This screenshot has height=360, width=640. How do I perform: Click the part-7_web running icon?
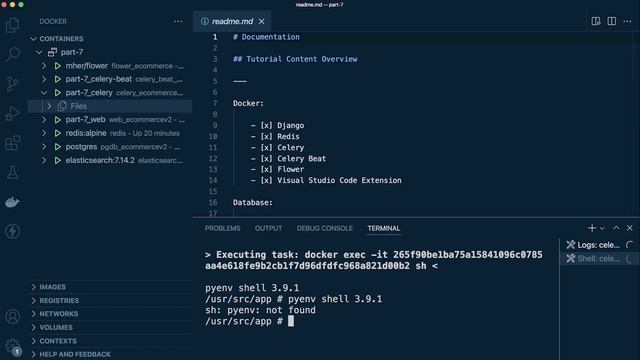[x=58, y=120]
